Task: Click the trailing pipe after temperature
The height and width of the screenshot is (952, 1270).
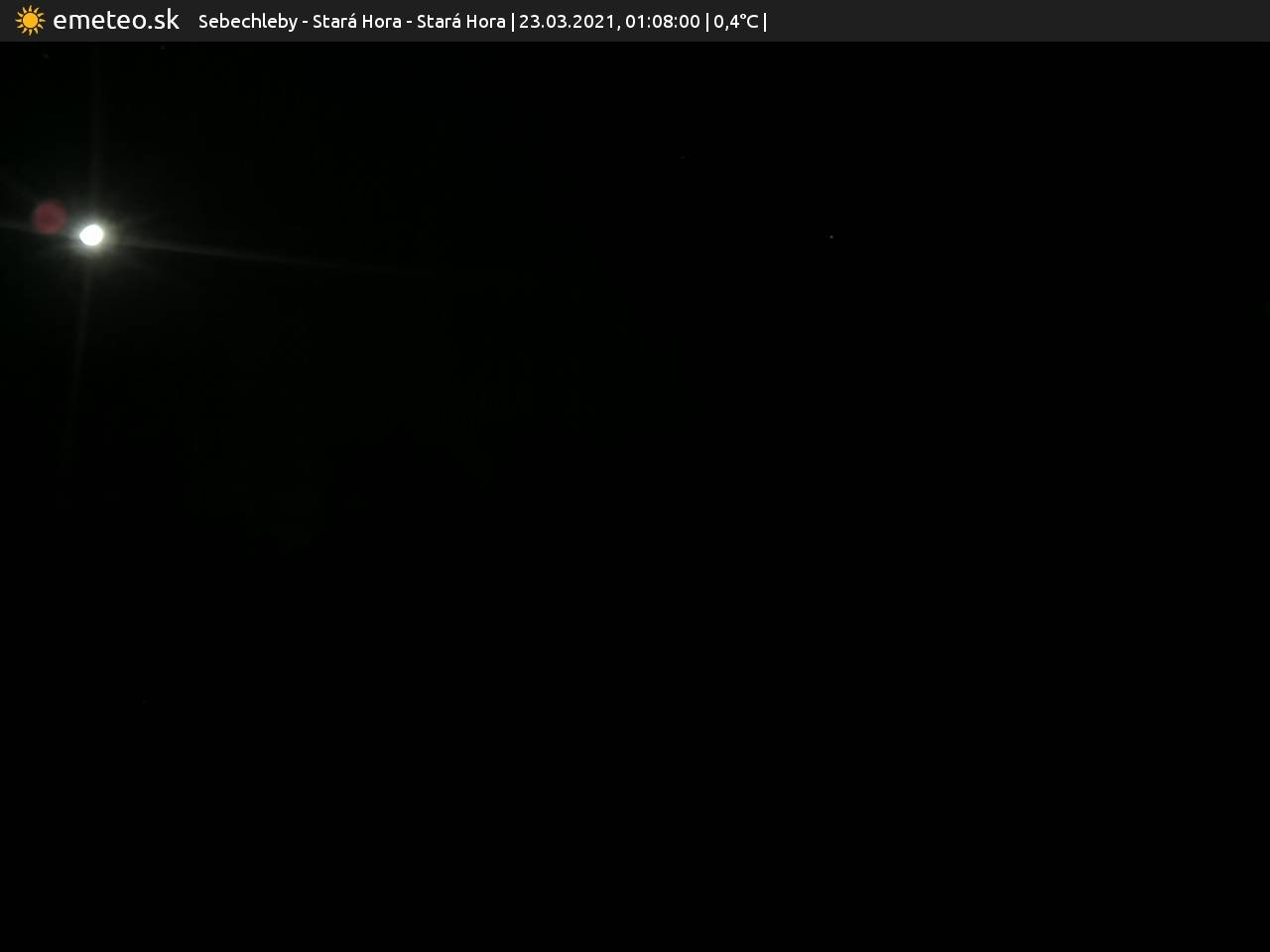Action: 765,22
